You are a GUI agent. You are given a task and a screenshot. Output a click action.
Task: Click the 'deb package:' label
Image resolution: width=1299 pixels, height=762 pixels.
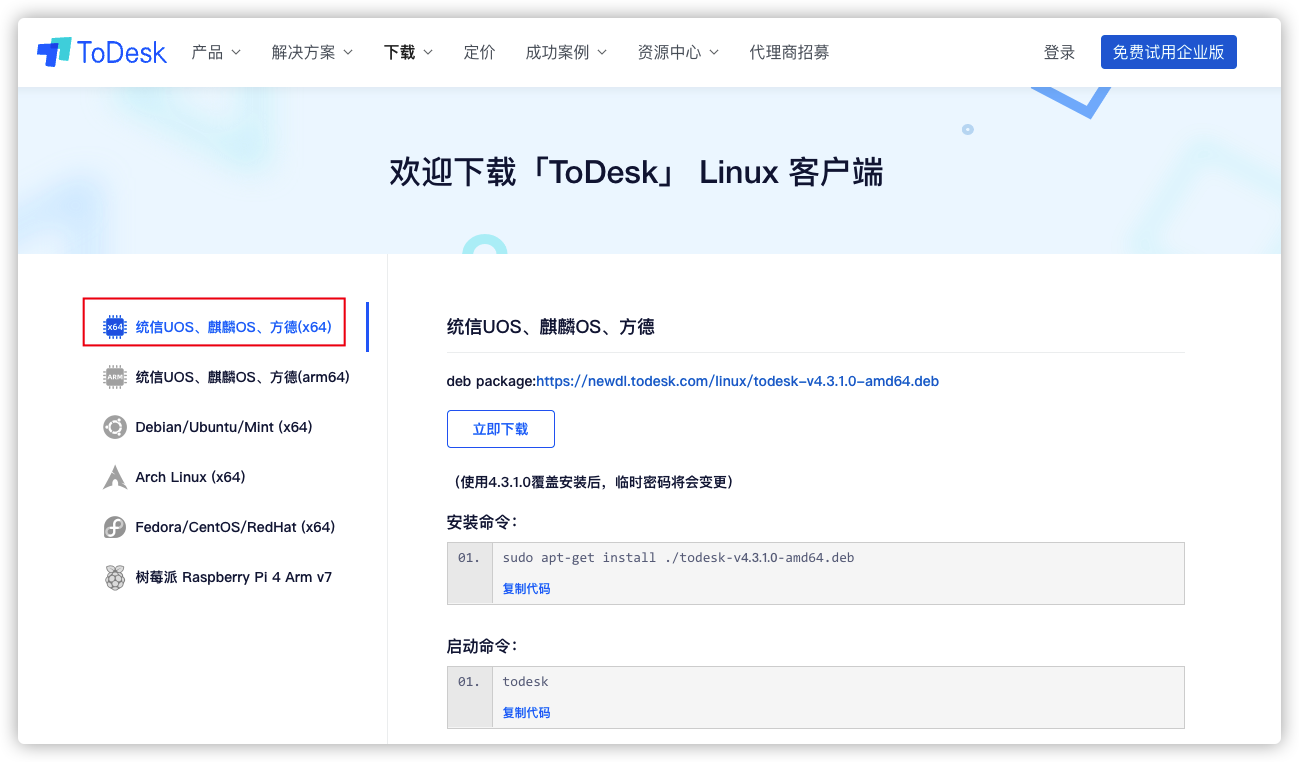coord(491,381)
